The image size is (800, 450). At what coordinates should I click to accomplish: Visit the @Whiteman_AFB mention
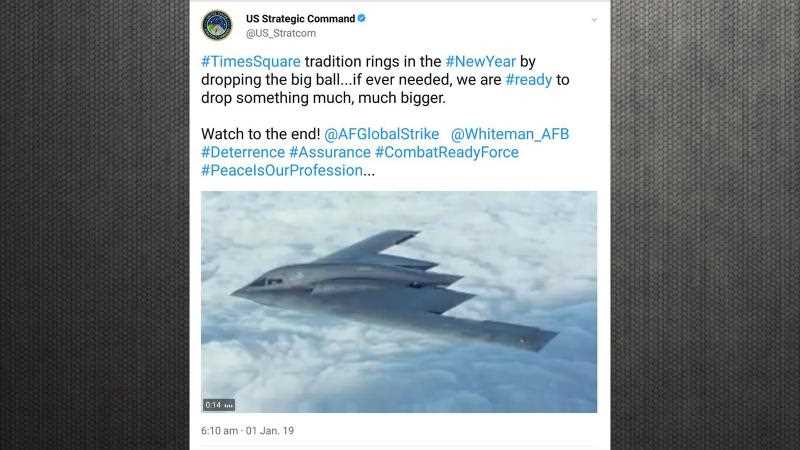[510, 134]
